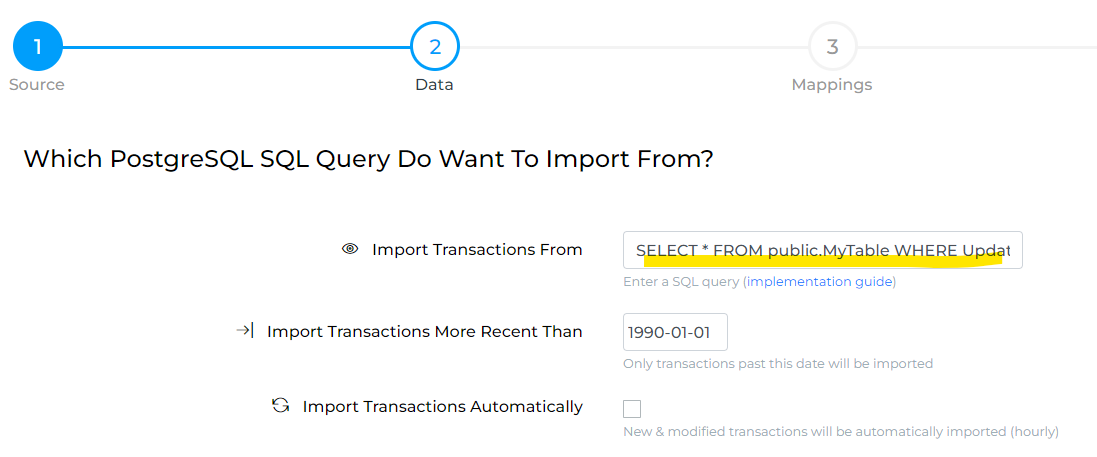
Task: Select the Data step label
Action: tap(434, 85)
